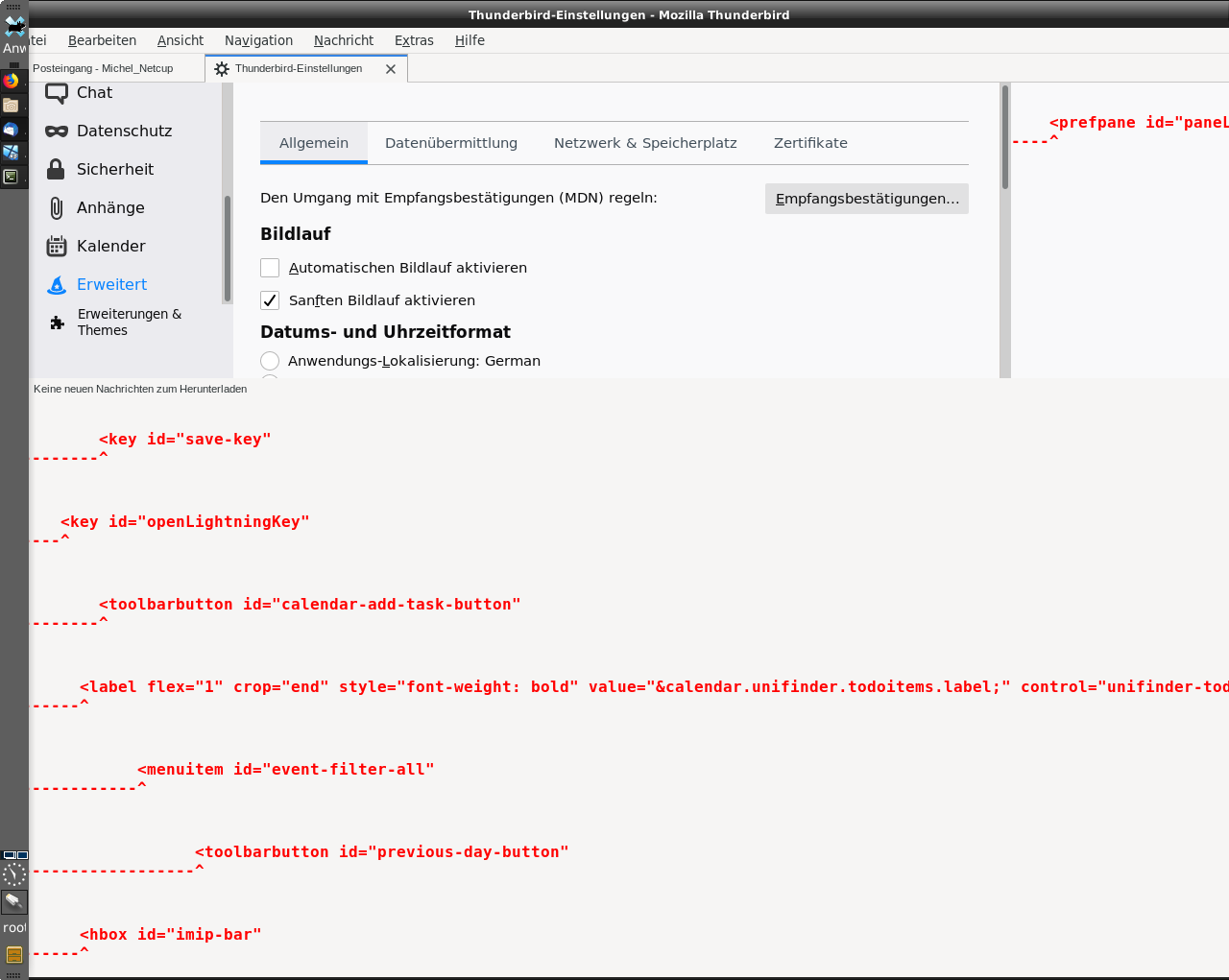
Task: Click the Anhänge paperclip icon
Action: 57,208
